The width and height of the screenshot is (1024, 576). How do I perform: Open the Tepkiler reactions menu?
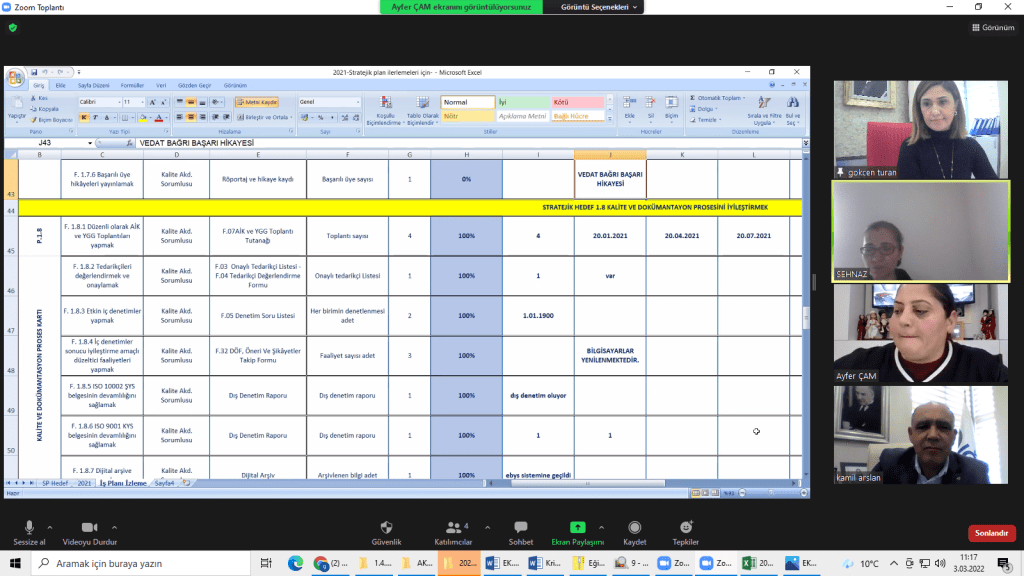click(686, 531)
